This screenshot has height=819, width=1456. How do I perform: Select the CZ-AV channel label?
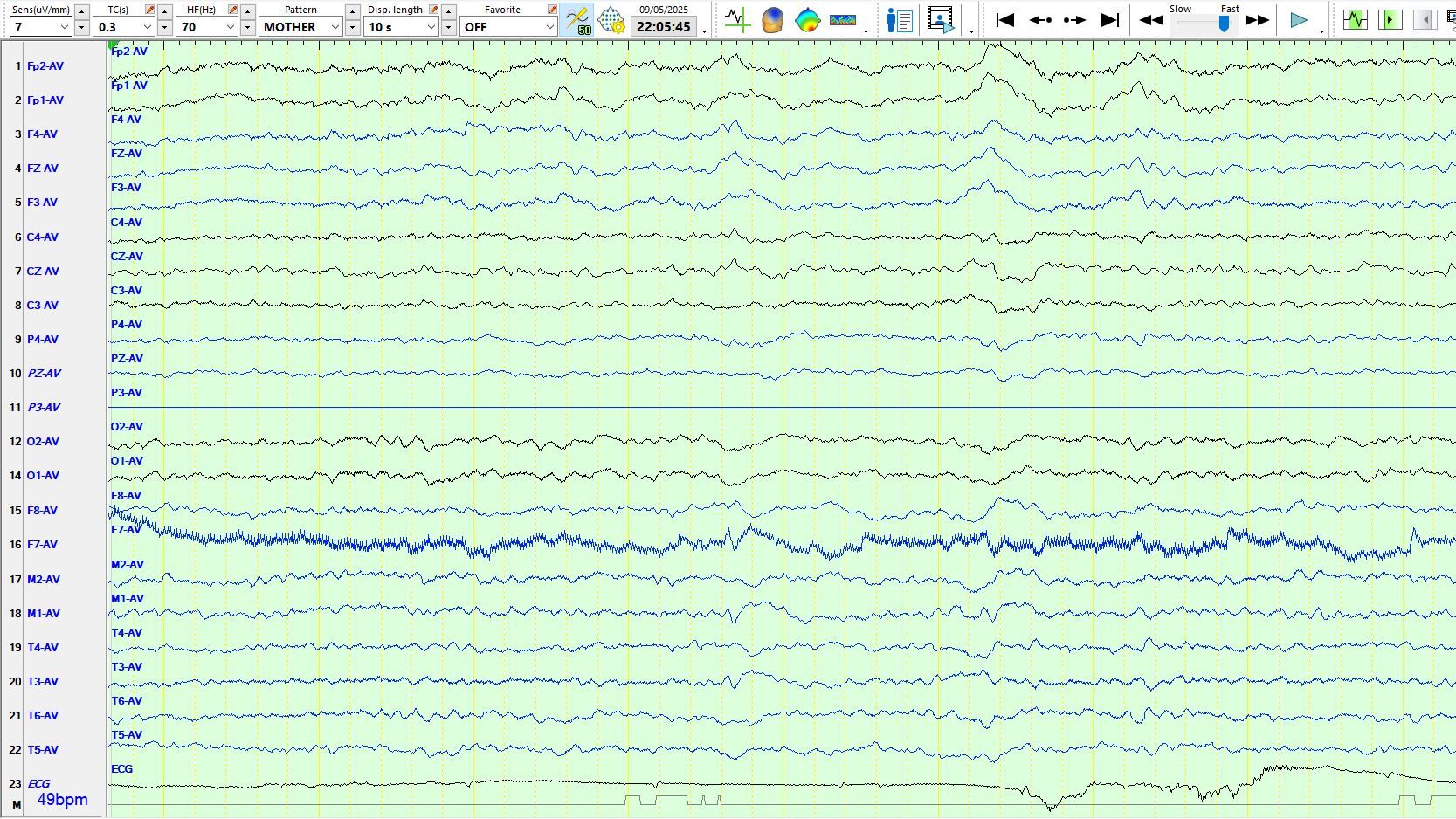(x=43, y=272)
